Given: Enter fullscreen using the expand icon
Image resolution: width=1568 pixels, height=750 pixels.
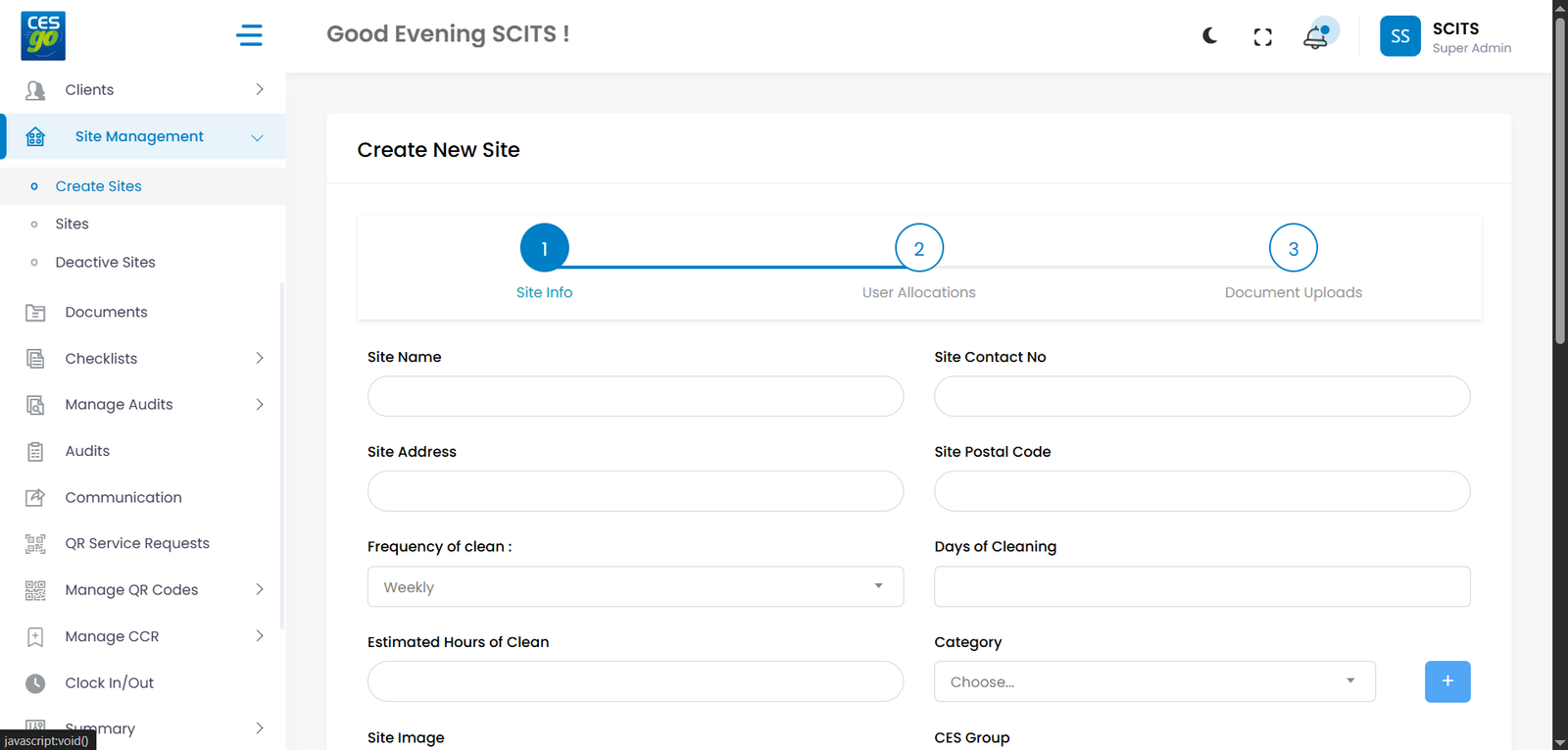Looking at the screenshot, I should point(1262,37).
